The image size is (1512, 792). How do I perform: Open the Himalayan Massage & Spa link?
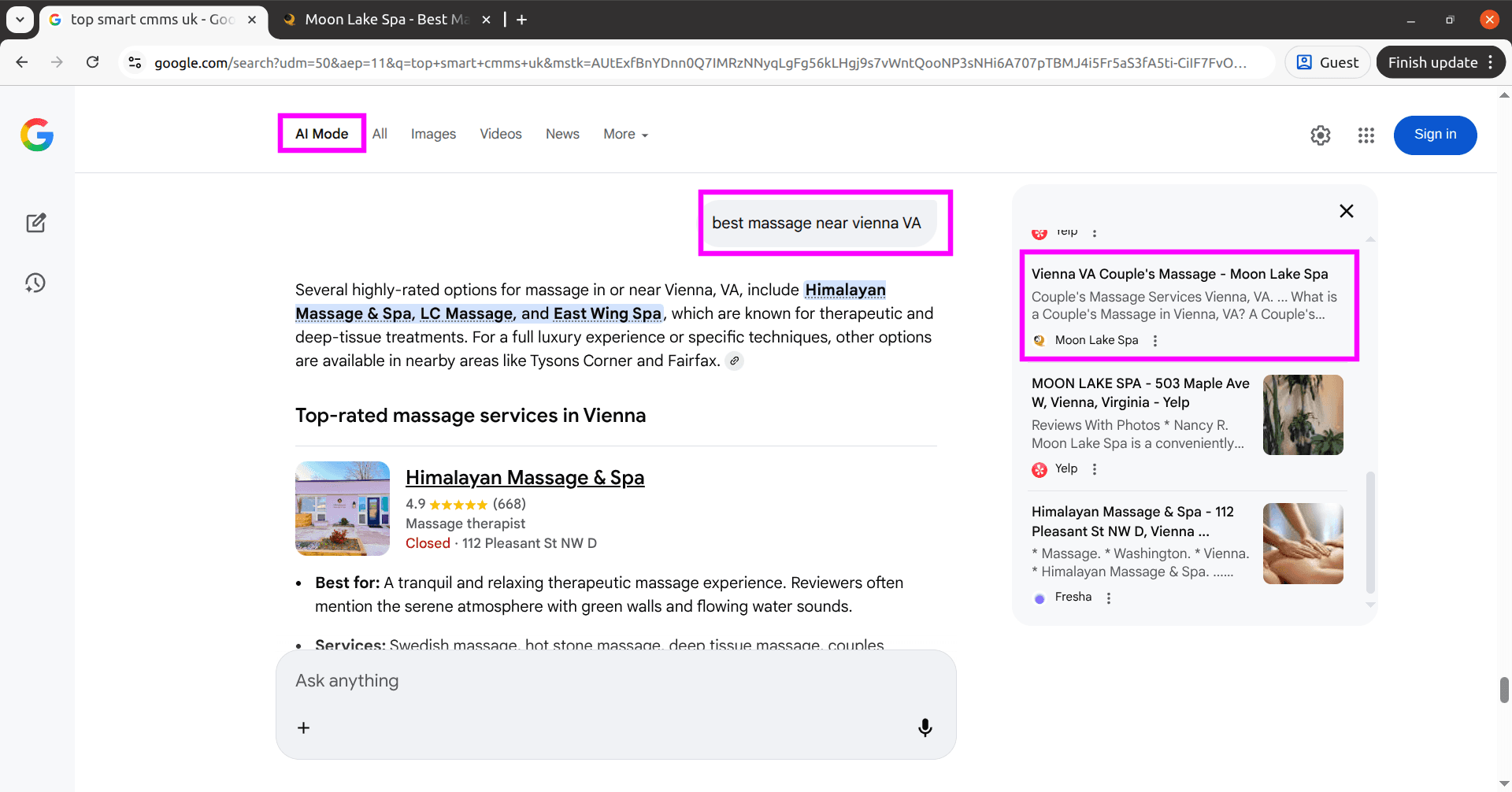[524, 477]
